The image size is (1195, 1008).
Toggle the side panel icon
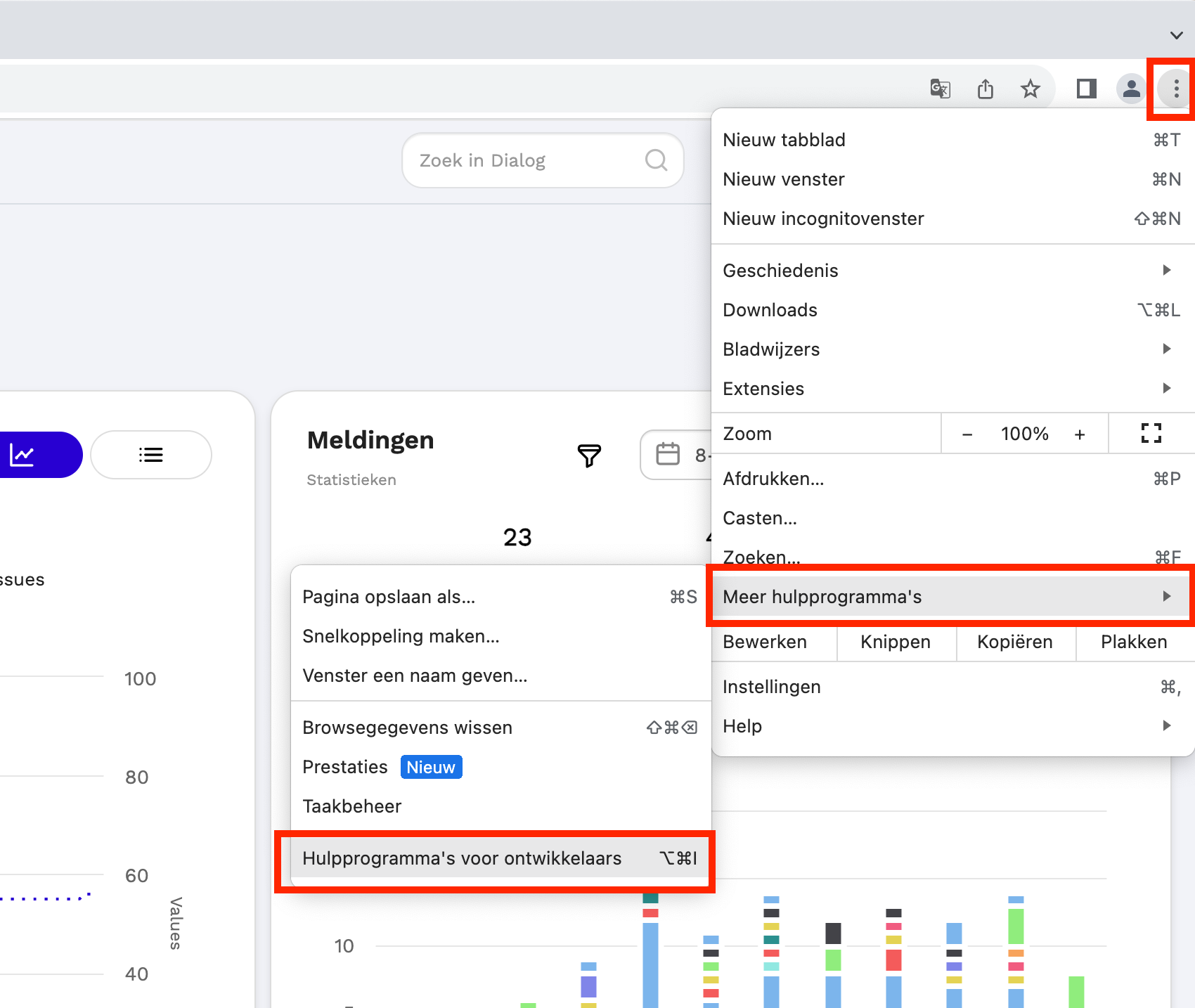tap(1086, 89)
